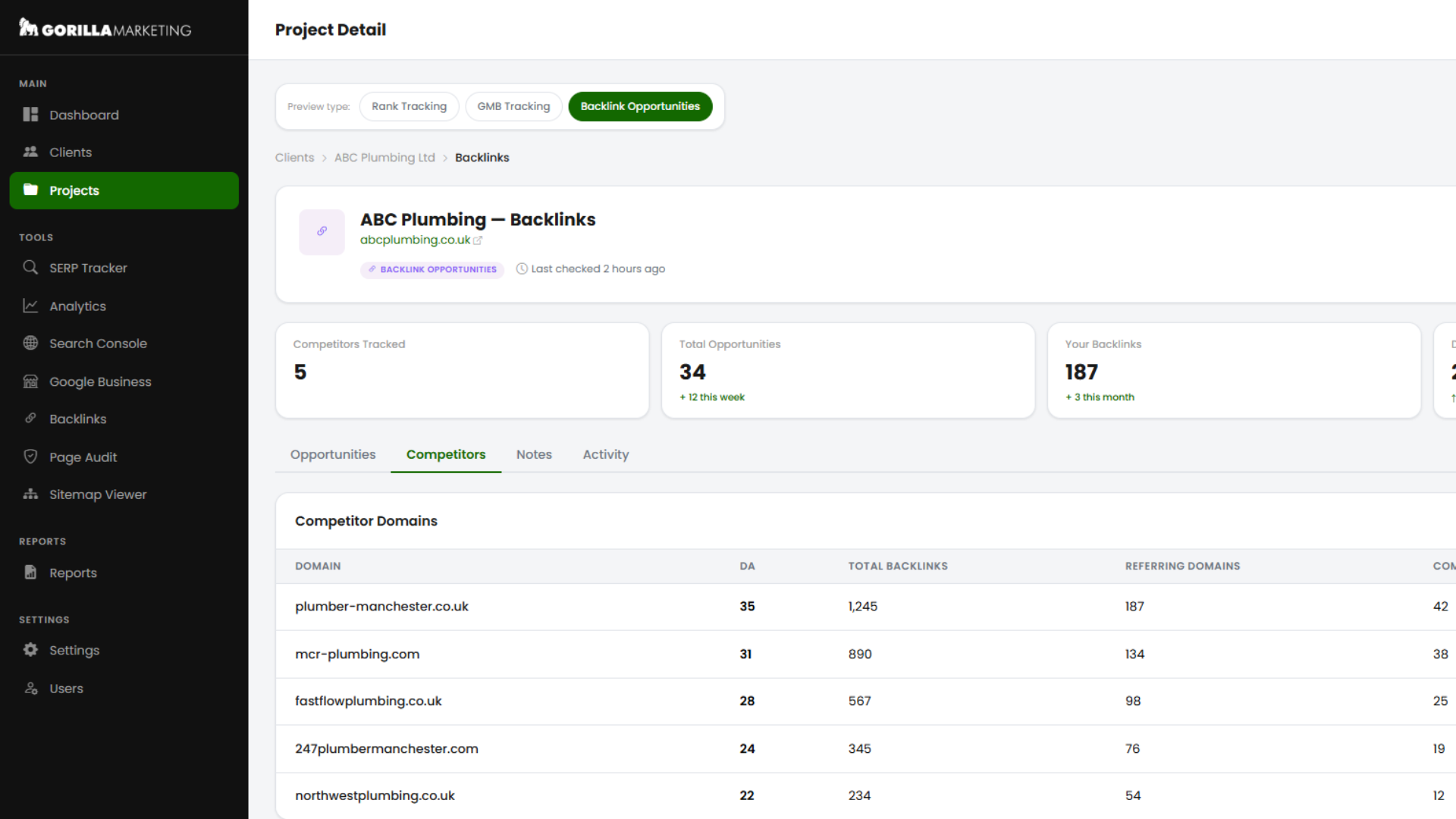The image size is (1456, 819).
Task: Sort by DOMAIN column header
Action: click(318, 566)
